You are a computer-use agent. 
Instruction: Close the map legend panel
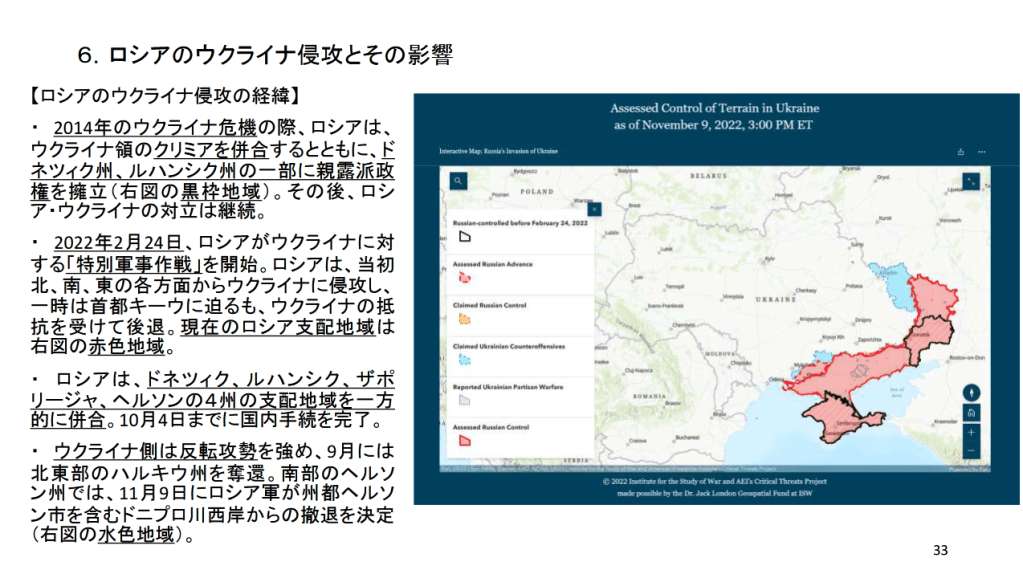(x=594, y=209)
